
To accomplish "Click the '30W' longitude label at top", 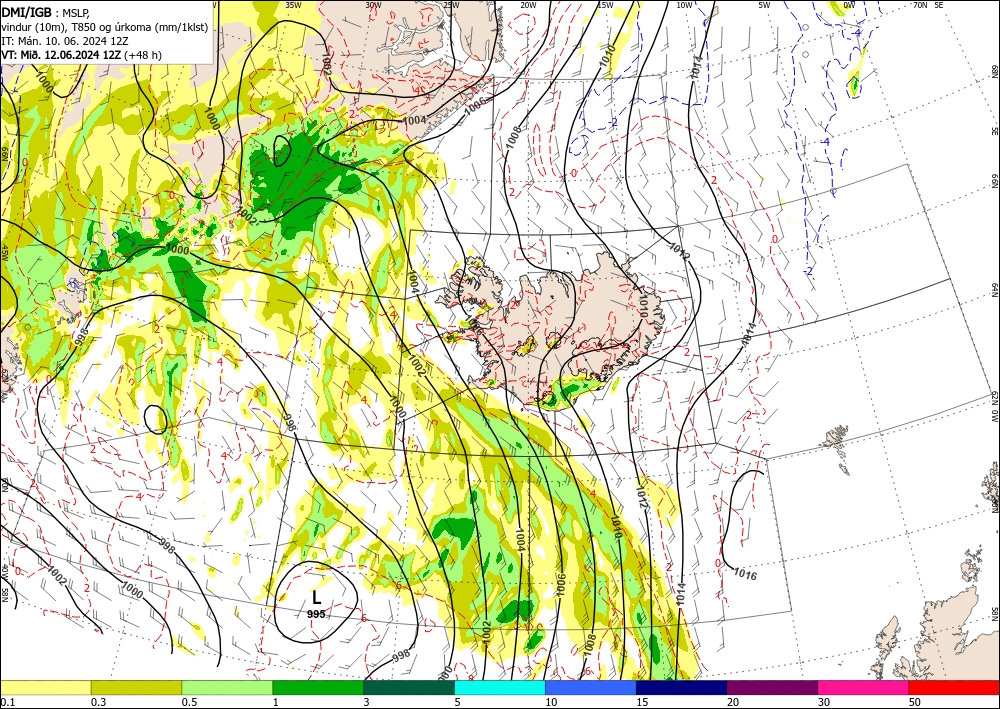I will pyautogui.click(x=373, y=5).
